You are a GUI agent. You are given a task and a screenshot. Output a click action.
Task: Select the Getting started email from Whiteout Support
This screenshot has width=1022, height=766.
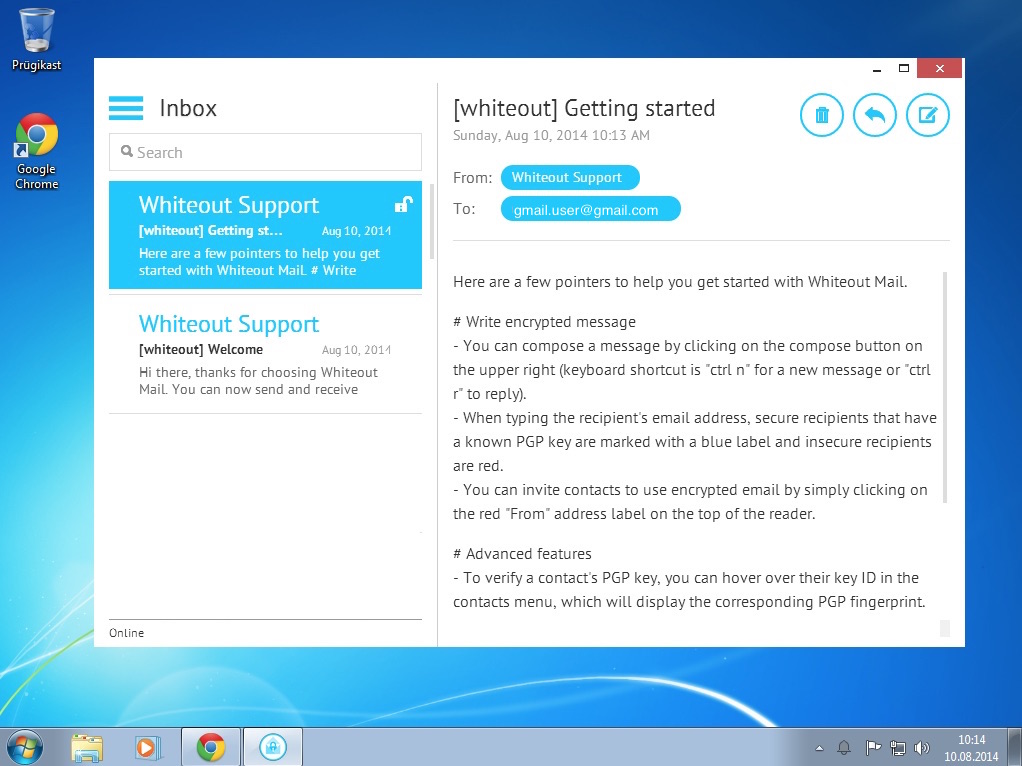[x=265, y=235]
